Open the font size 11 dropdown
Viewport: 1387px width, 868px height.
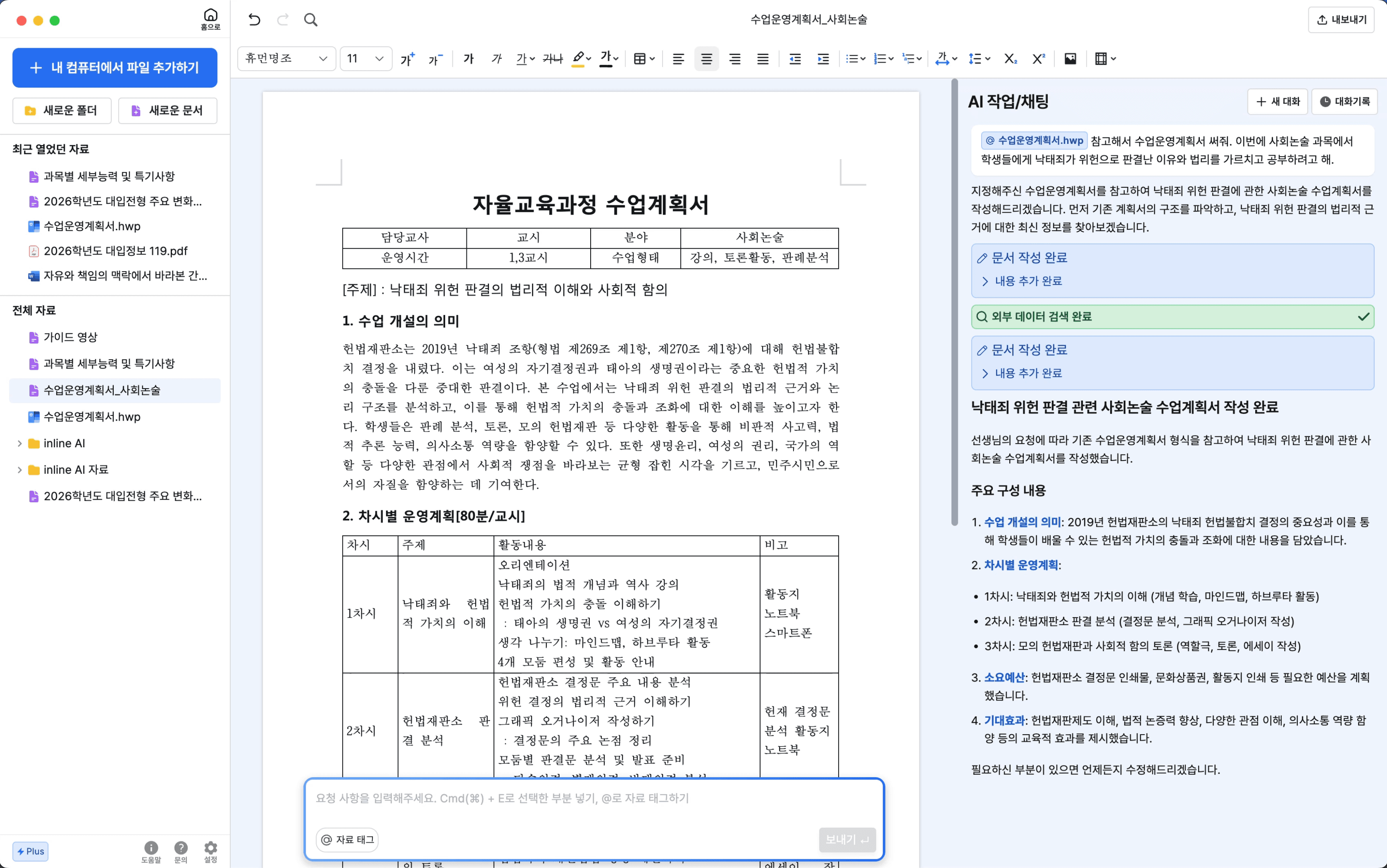point(366,59)
